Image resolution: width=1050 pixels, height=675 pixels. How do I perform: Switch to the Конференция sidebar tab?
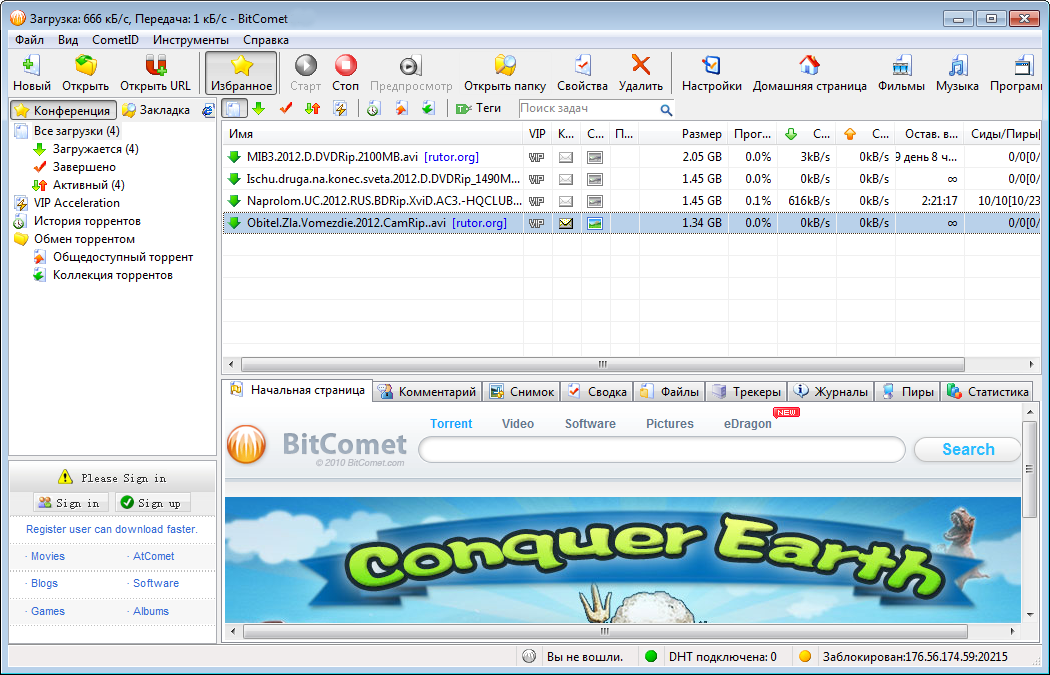pyautogui.click(x=64, y=110)
